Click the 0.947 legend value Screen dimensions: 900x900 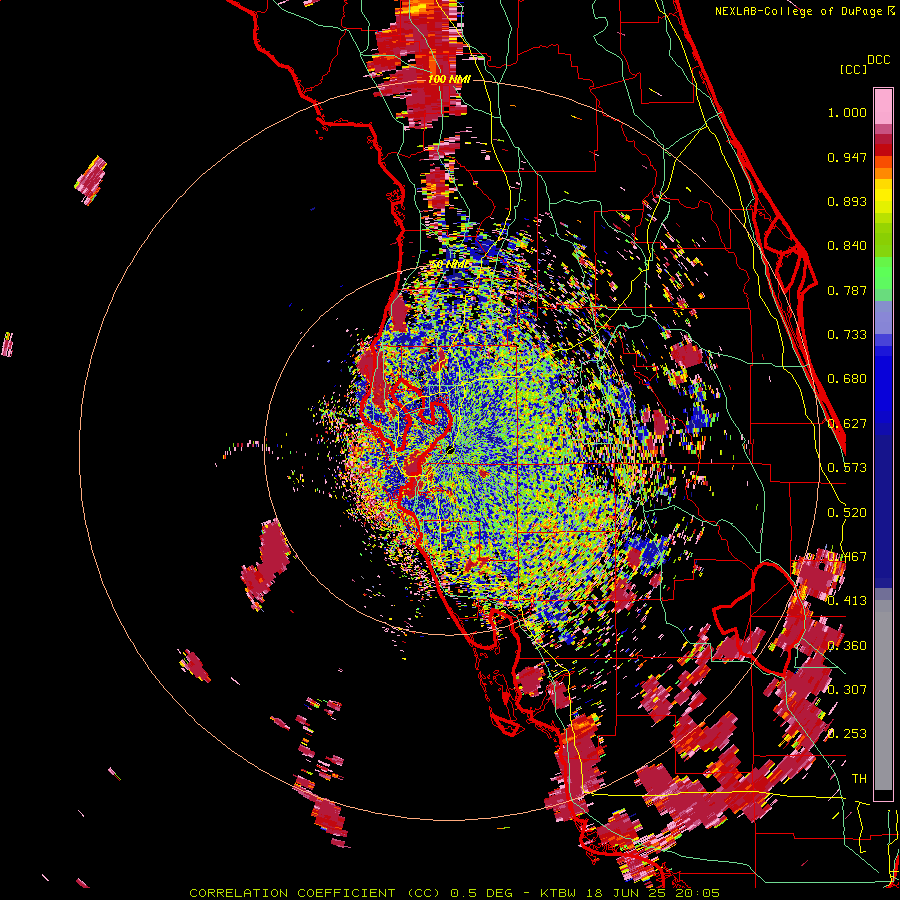point(847,157)
